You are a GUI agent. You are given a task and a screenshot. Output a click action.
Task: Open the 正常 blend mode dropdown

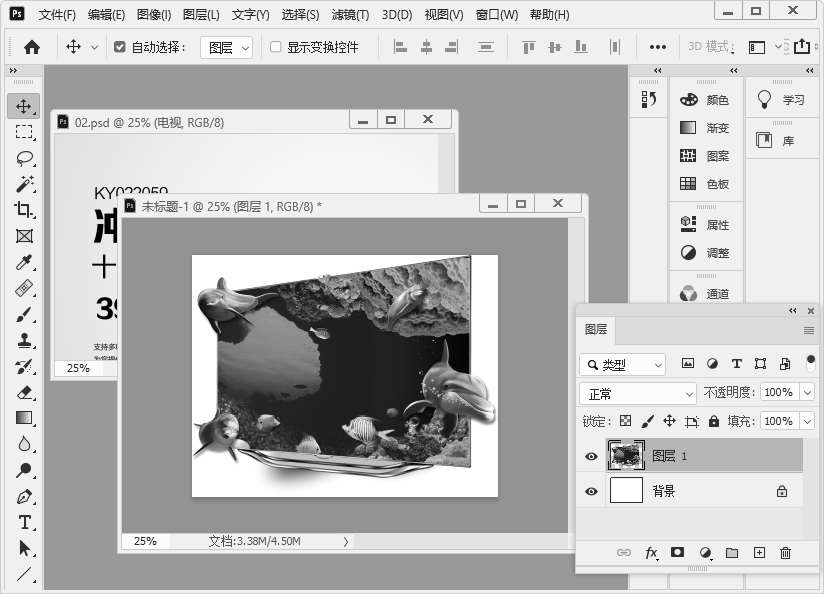click(x=637, y=393)
